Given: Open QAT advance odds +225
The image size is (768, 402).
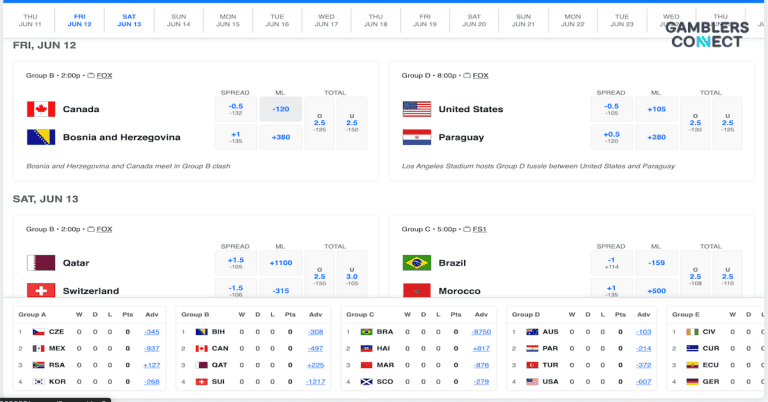Looking at the screenshot, I should (315, 365).
